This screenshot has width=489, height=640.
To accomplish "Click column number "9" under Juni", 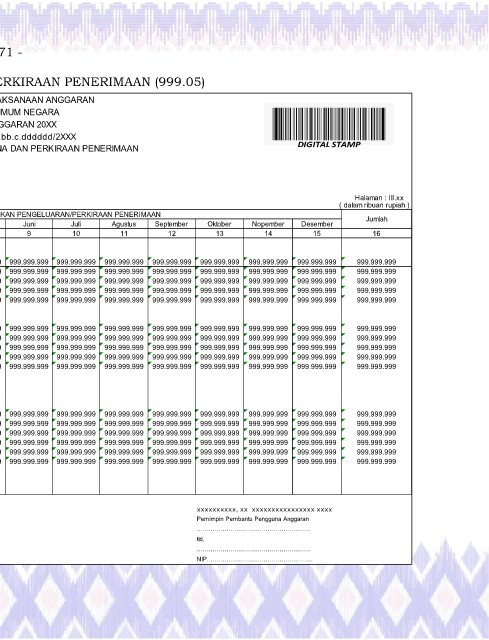I will coord(29,233).
